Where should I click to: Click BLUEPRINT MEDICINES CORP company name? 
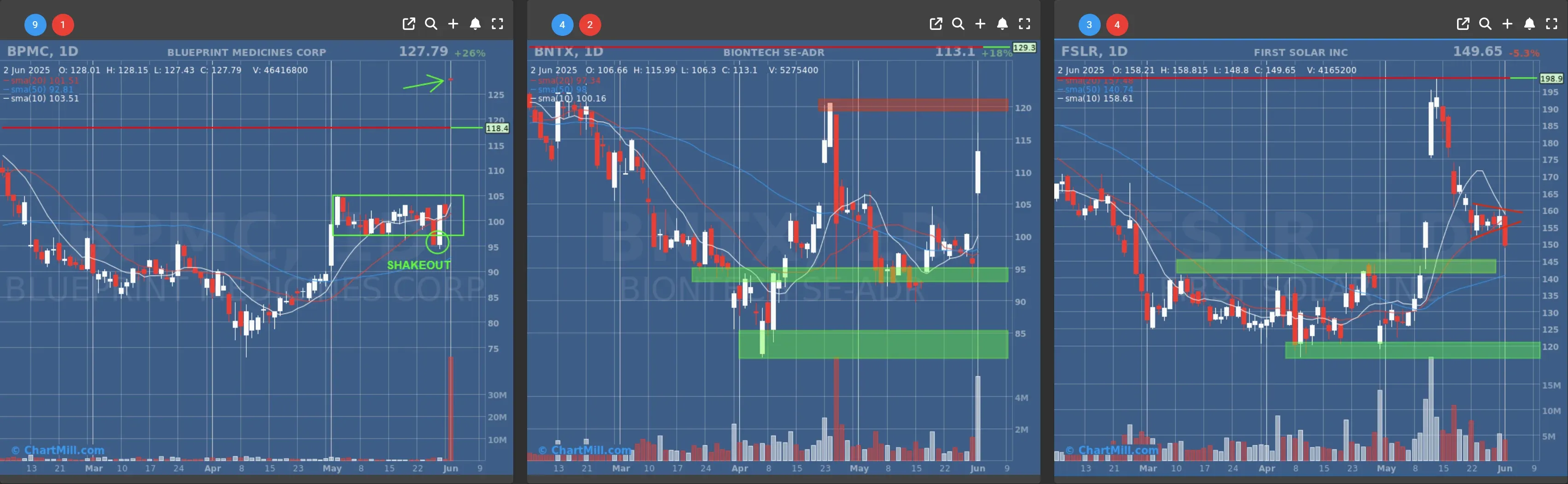pos(246,52)
